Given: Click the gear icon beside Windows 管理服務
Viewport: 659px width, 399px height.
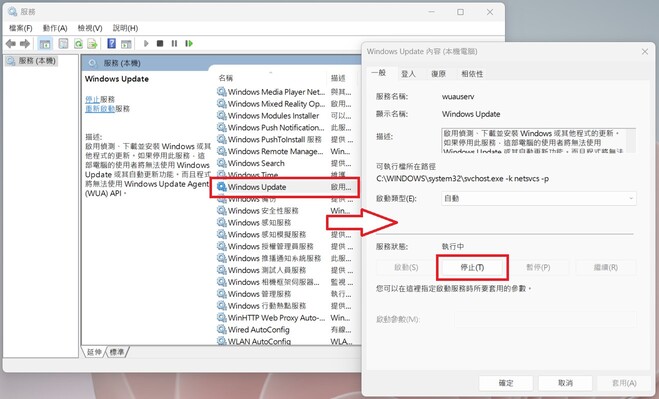Looking at the screenshot, I should click(x=221, y=293).
